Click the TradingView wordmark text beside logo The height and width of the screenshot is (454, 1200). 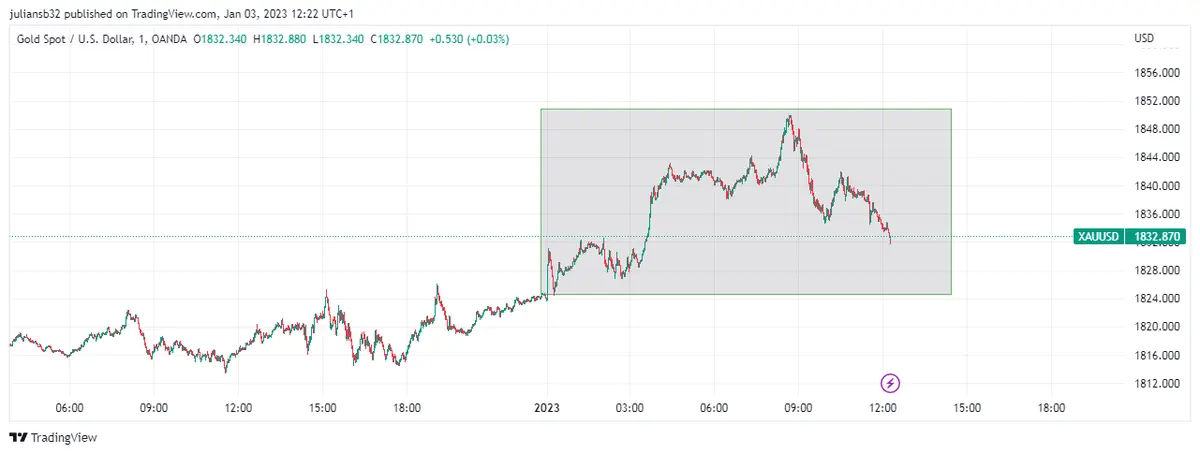point(64,438)
